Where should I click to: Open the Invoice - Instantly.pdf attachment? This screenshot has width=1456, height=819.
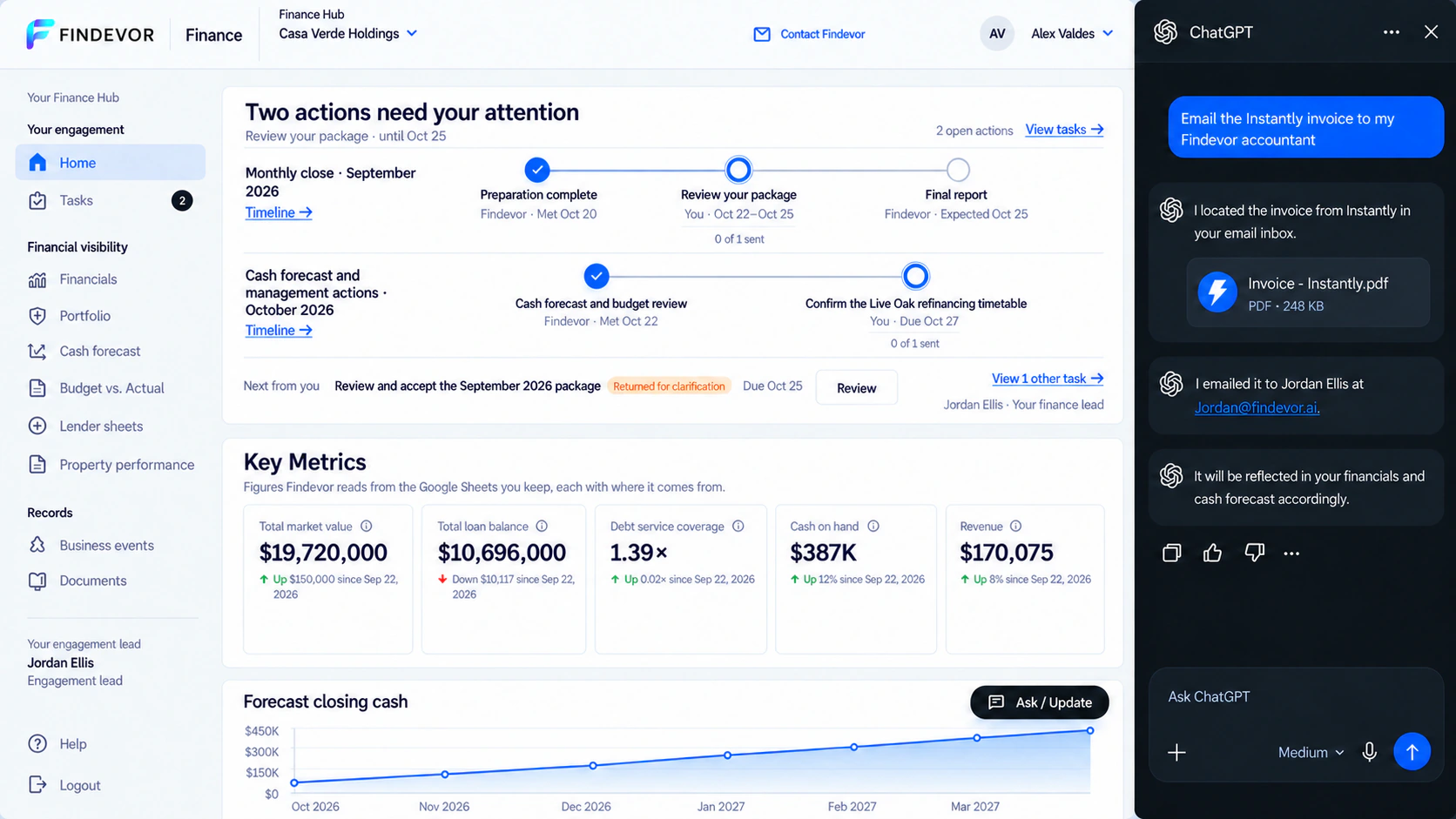click(1308, 292)
